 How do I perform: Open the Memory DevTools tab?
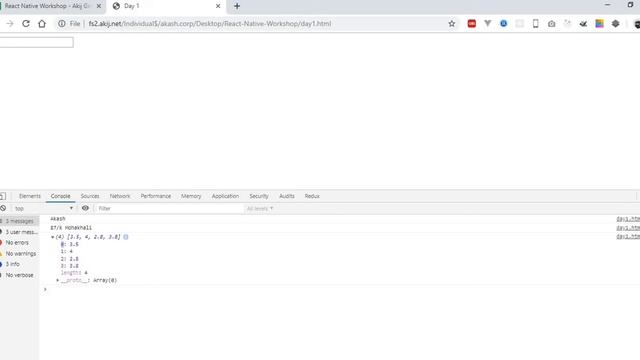pos(191,196)
